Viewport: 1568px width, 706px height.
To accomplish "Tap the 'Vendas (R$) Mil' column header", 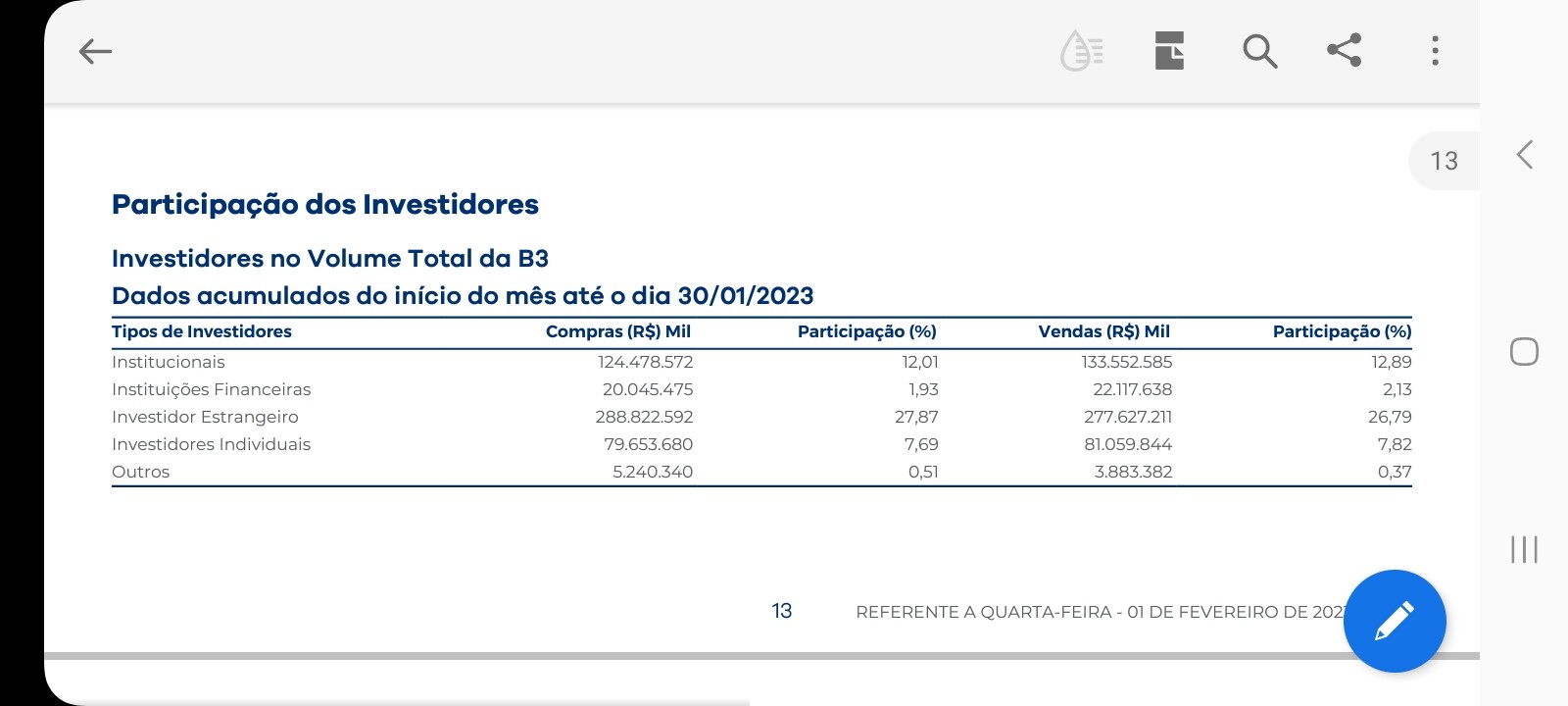I will (1103, 331).
